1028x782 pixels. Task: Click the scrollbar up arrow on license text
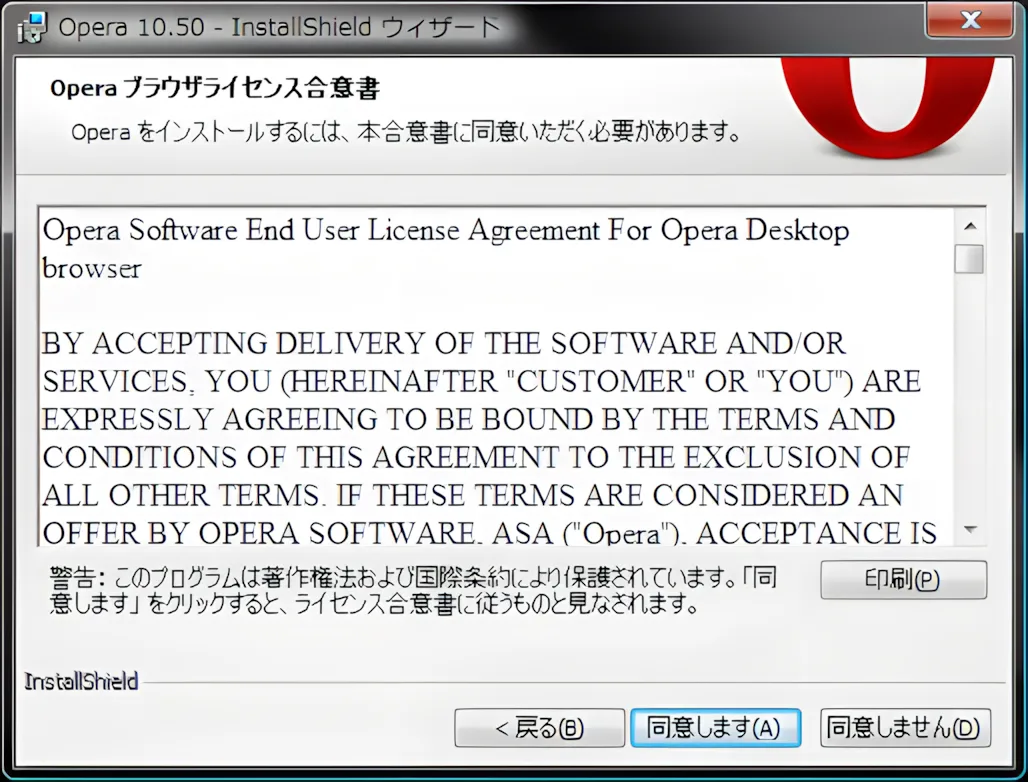970,224
